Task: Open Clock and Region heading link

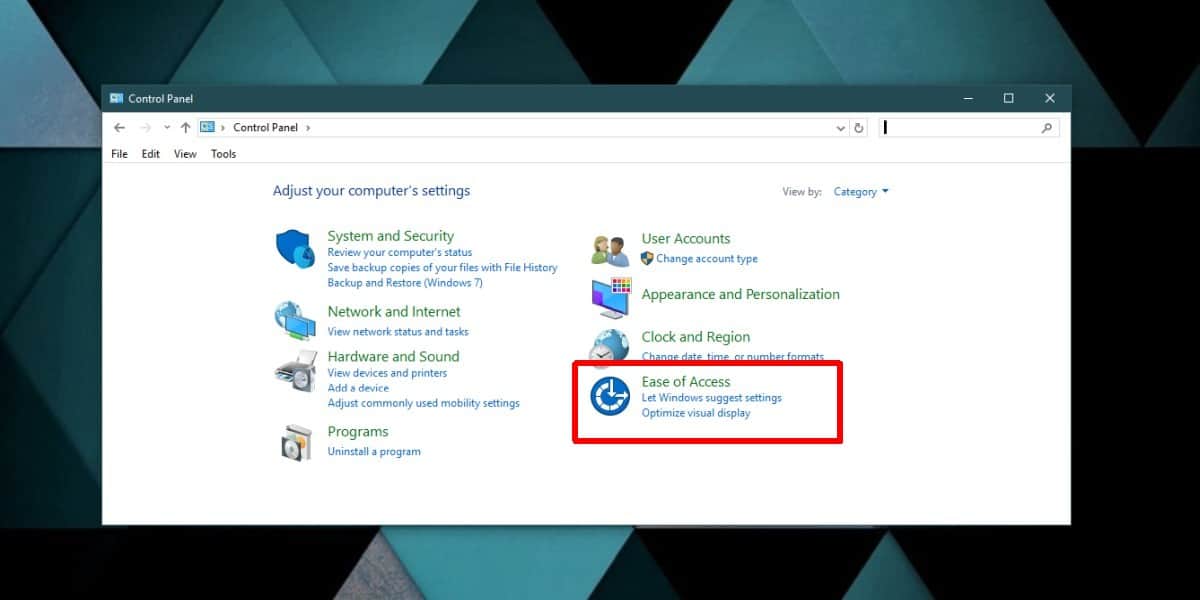Action: [696, 337]
